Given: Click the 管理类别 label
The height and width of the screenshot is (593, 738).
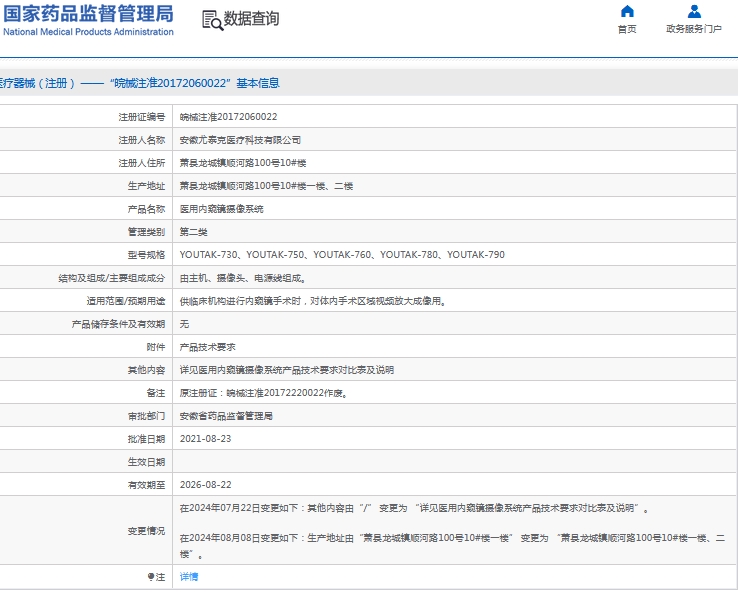Looking at the screenshot, I should point(146,232).
